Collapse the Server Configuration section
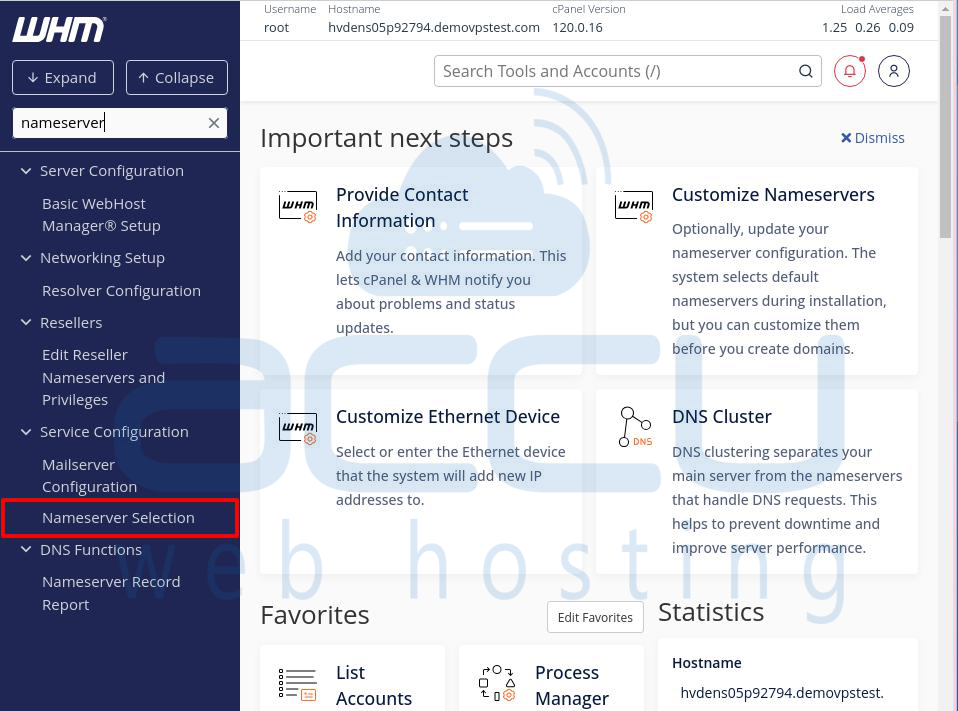The width and height of the screenshot is (958, 711). click(26, 171)
